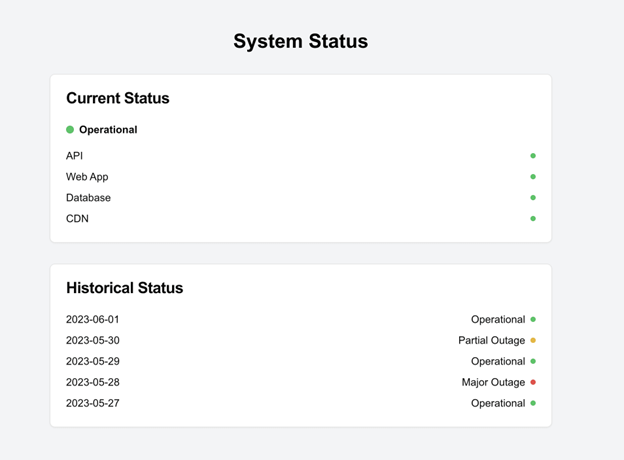This screenshot has width=624, height=460.
Task: Click the Major Outage status text
Action: point(493,382)
